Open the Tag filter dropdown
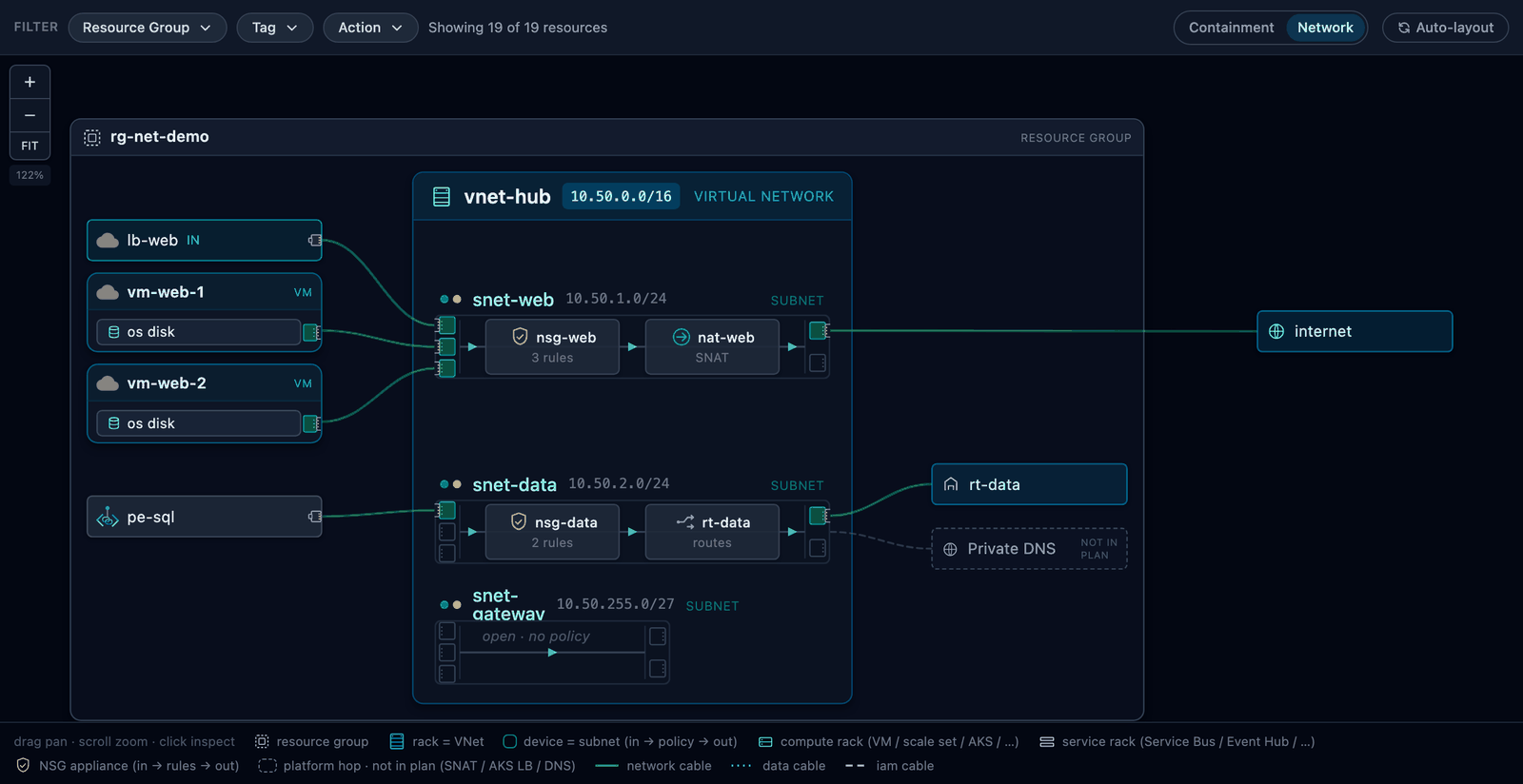1523x784 pixels. coord(275,28)
